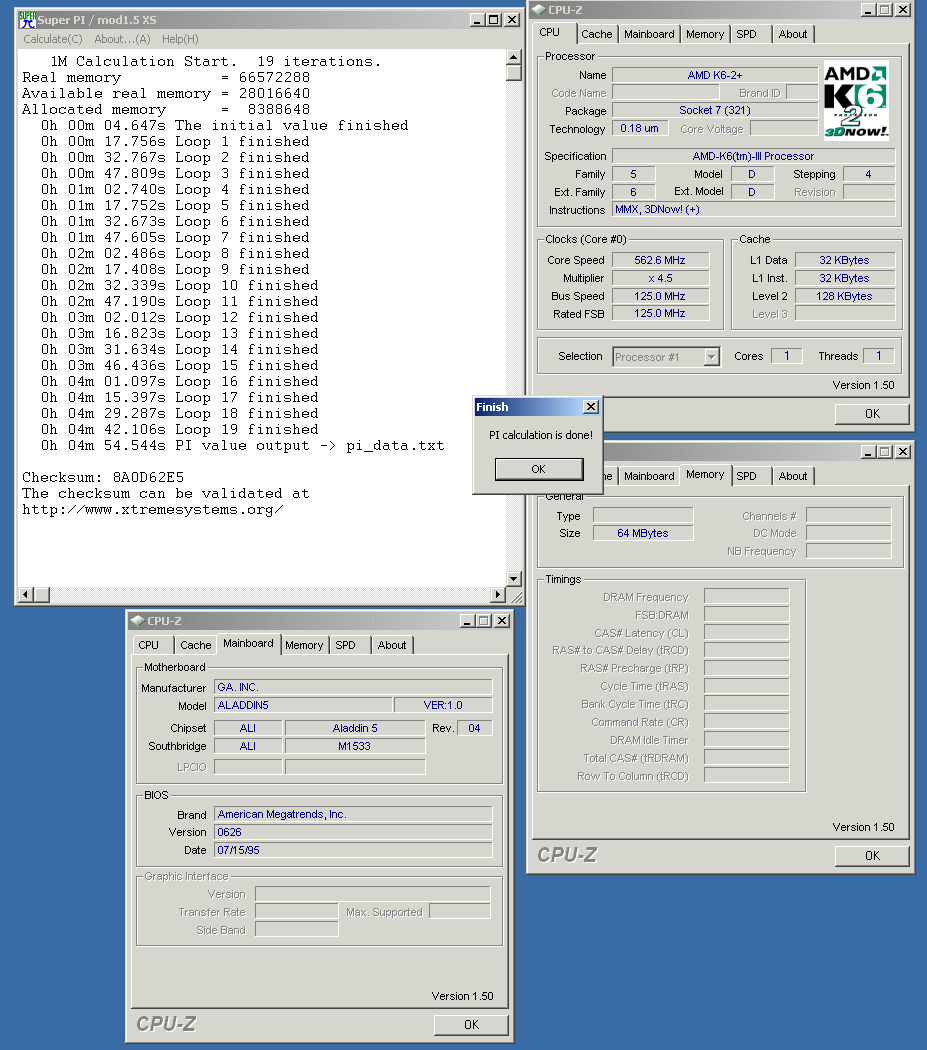
Task: Click BIOS Brand American Megatrends, Inc.
Action: (x=353, y=814)
